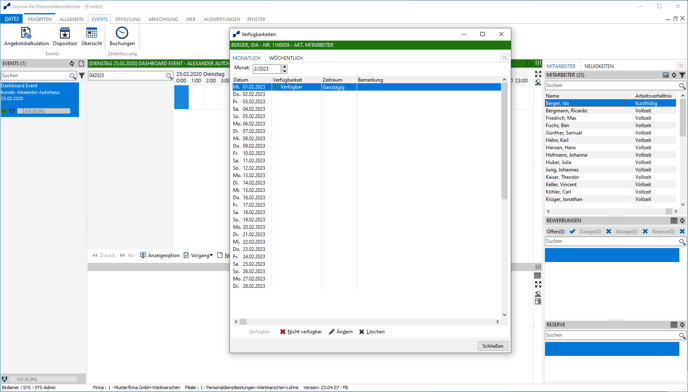
Task: Open the Vorgang dropdown menu
Action: pos(198,255)
